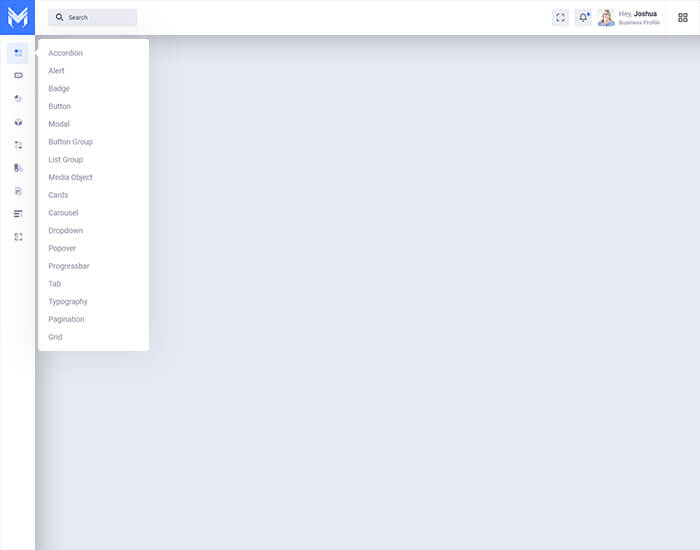Select Progressbar in the menu
The height and width of the screenshot is (550, 700).
[68, 266]
